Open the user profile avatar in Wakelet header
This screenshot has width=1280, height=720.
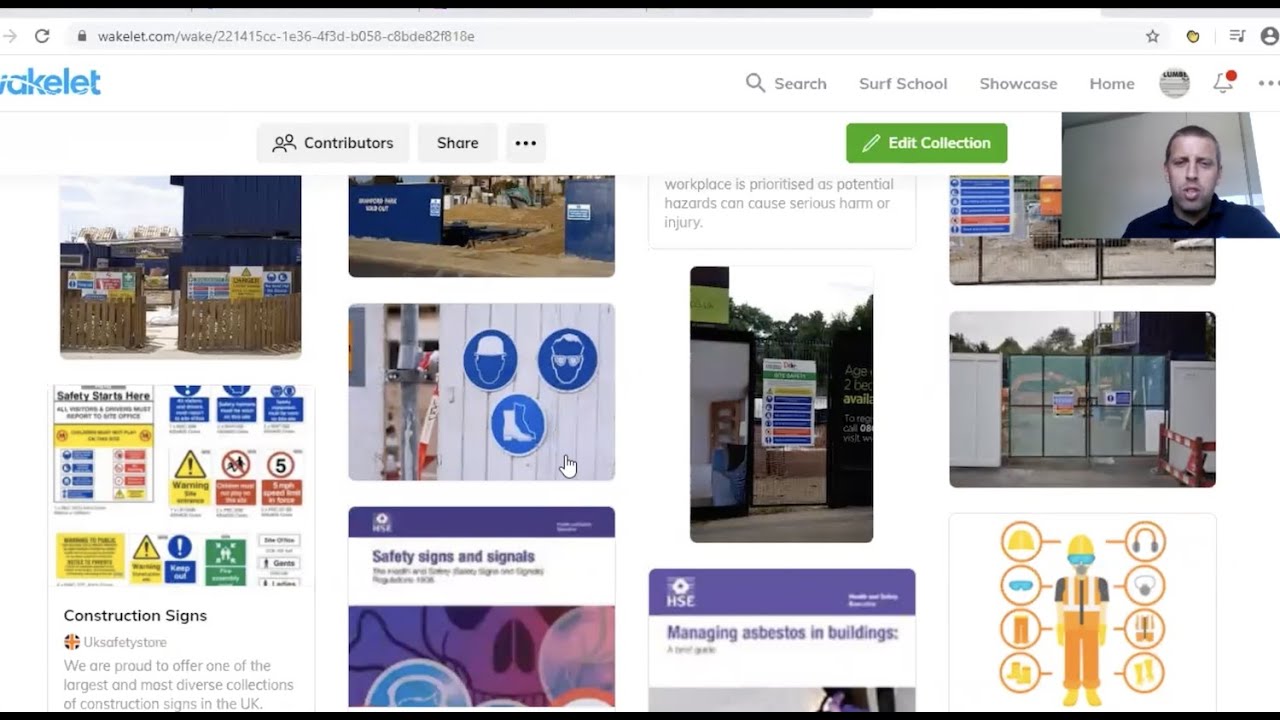(1174, 83)
